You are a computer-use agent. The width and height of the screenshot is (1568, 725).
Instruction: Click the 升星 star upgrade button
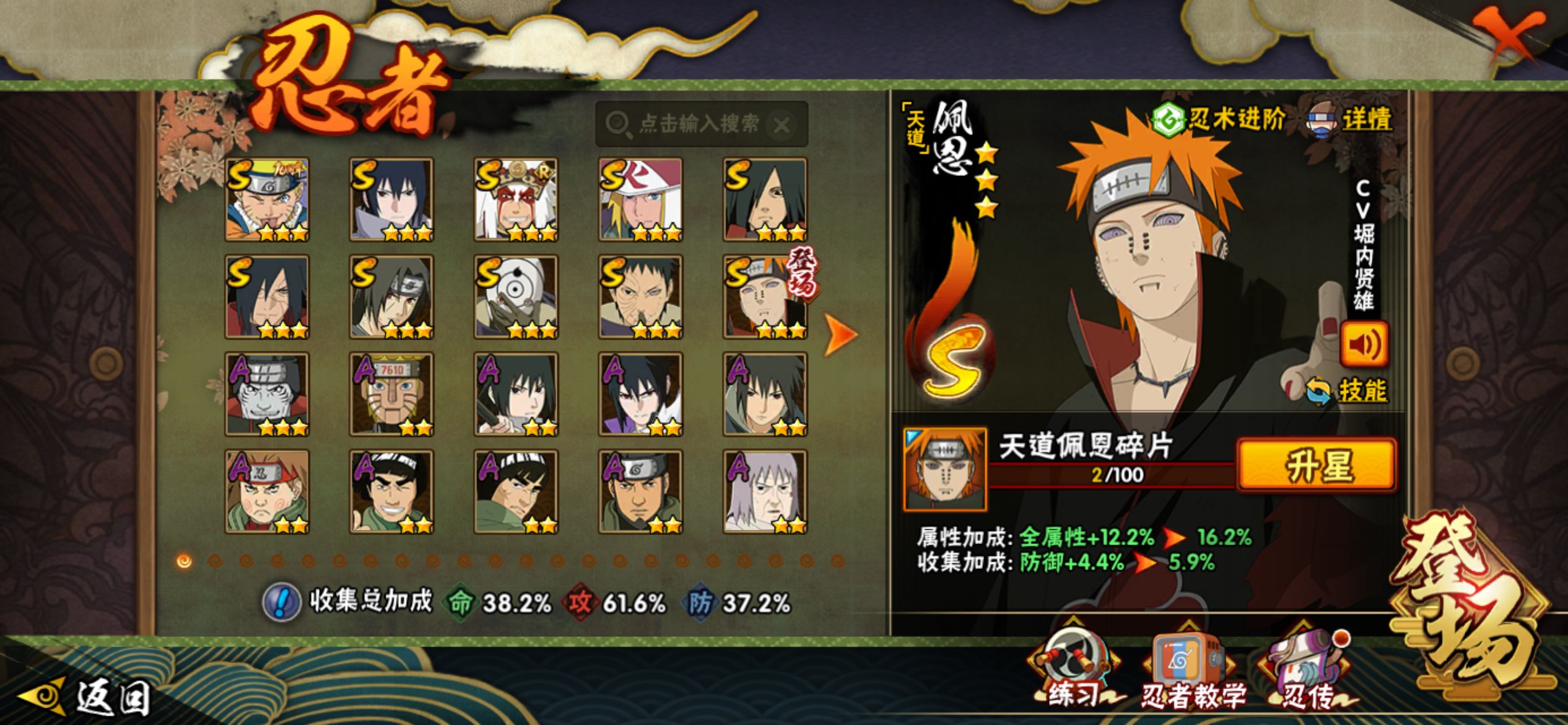point(1317,465)
